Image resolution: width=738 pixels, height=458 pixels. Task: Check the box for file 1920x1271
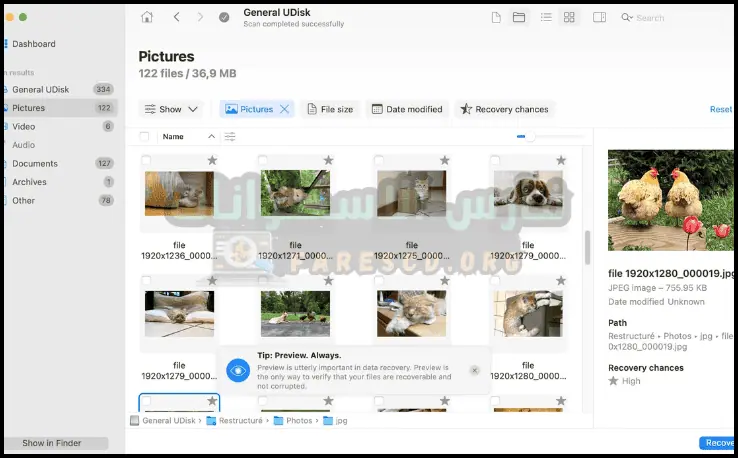[262, 160]
